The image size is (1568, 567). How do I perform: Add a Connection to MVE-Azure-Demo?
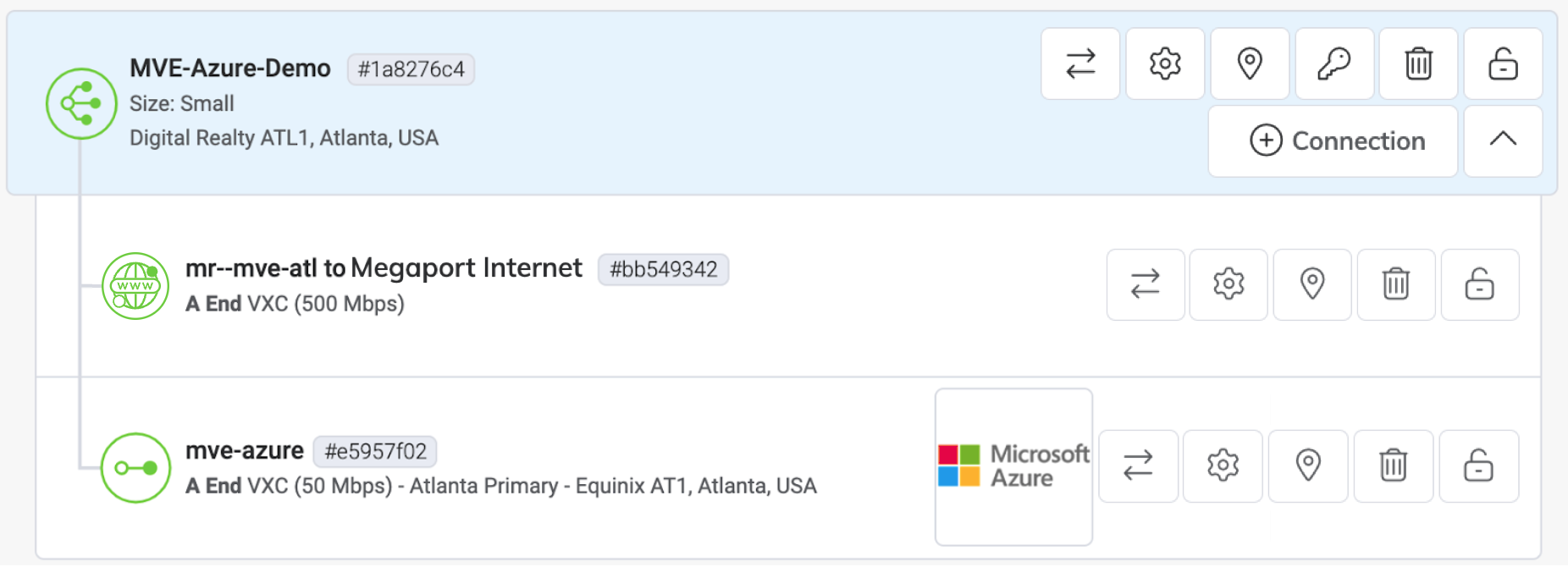[x=1333, y=141]
